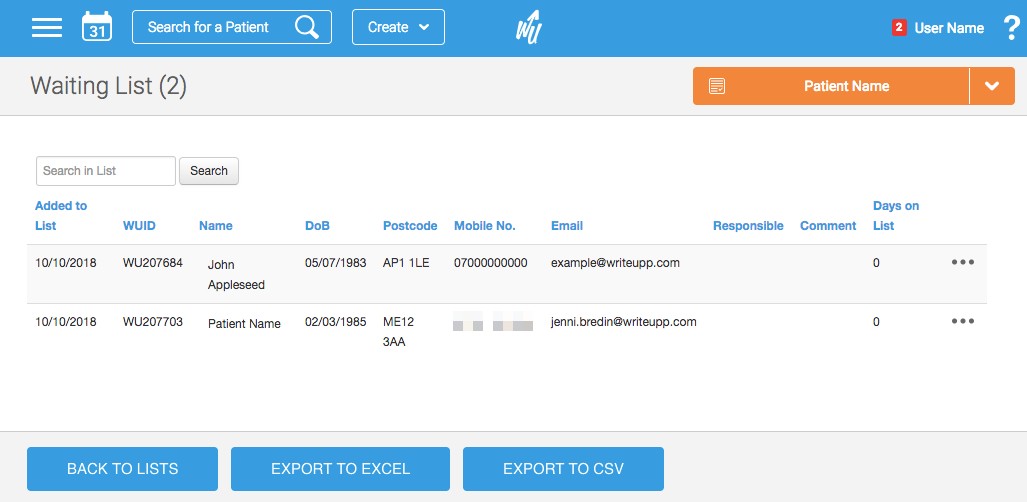
Task: Sort list by the DoB column
Action: click(x=317, y=226)
